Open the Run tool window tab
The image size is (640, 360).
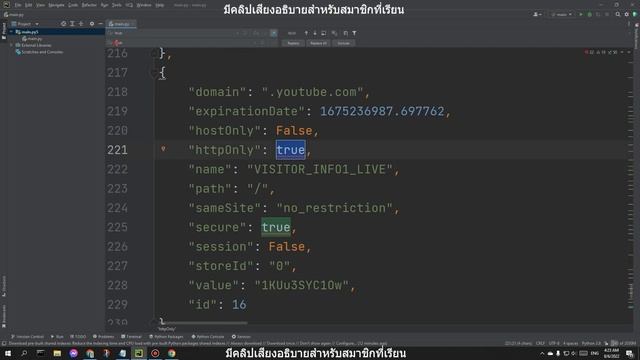57,337
